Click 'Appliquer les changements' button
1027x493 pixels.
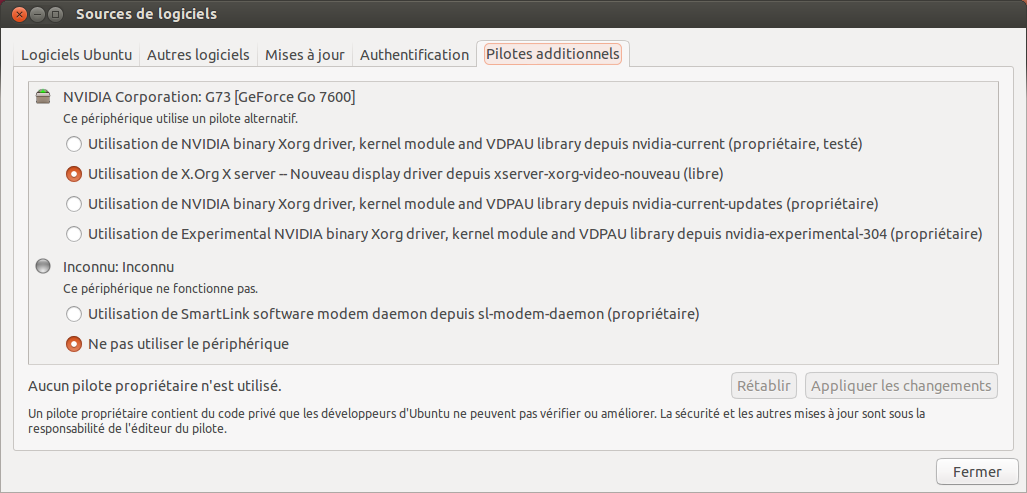coord(901,386)
